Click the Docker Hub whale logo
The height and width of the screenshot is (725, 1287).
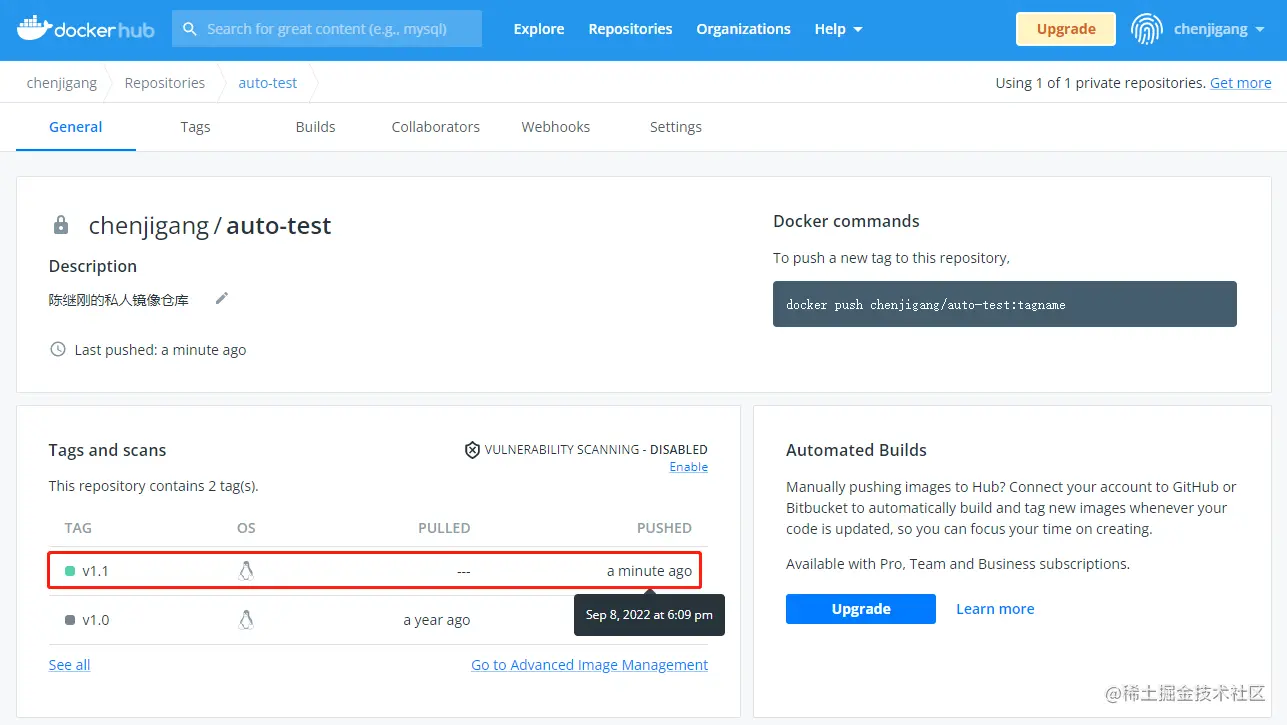pyautogui.click(x=85, y=29)
